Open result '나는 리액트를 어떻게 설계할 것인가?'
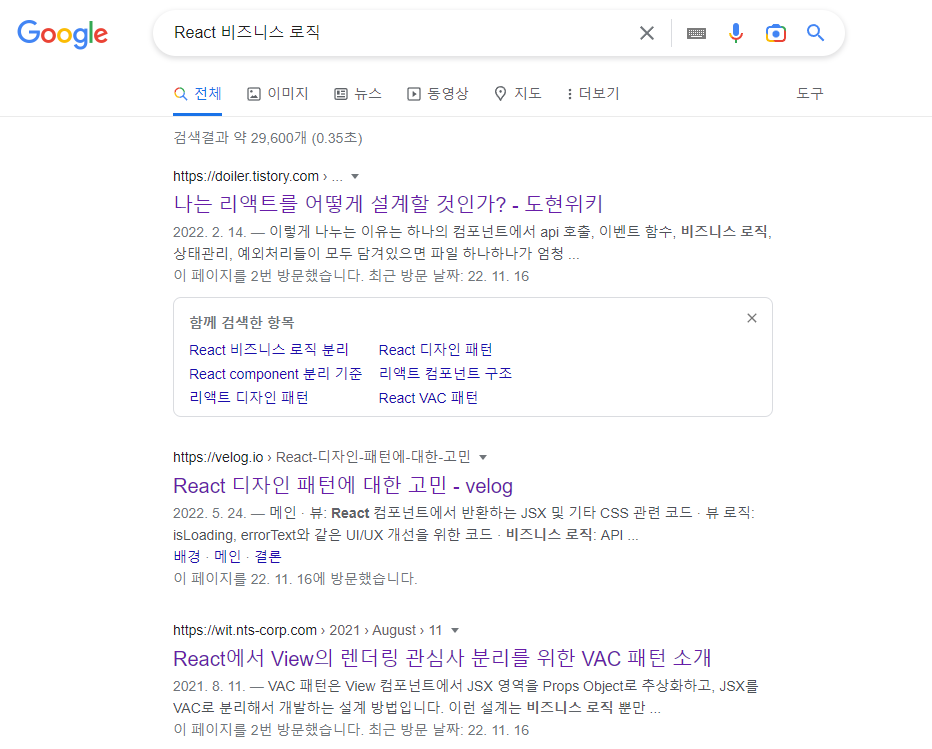The width and height of the screenshot is (932, 749). coord(388,204)
